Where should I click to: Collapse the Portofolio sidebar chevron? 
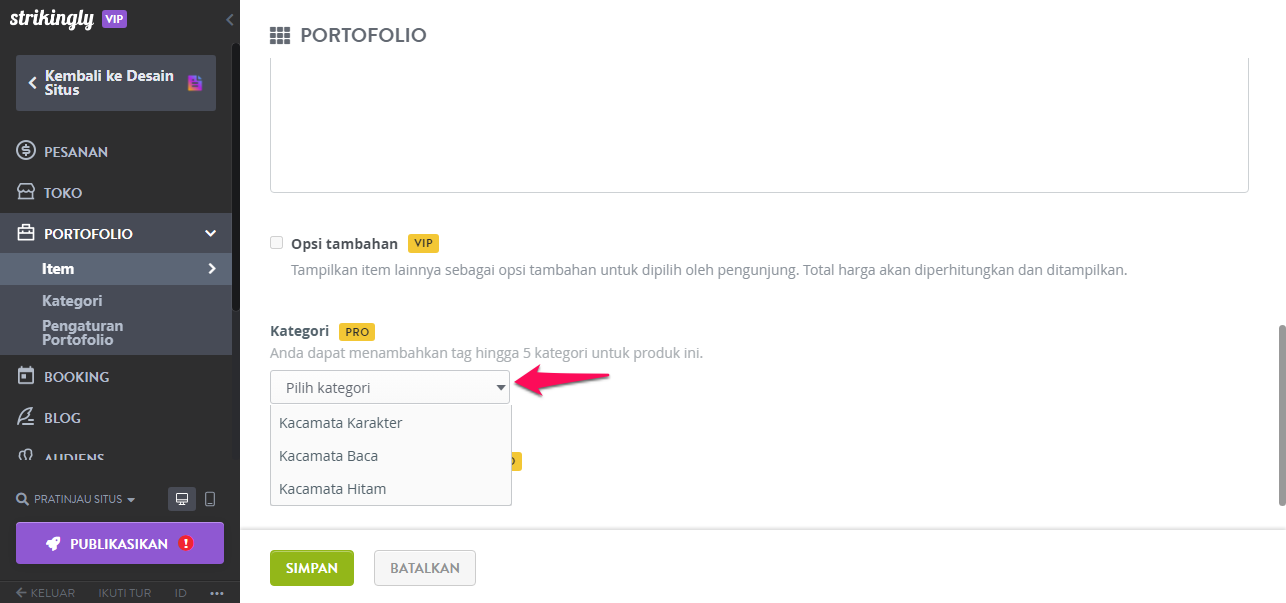tap(211, 233)
